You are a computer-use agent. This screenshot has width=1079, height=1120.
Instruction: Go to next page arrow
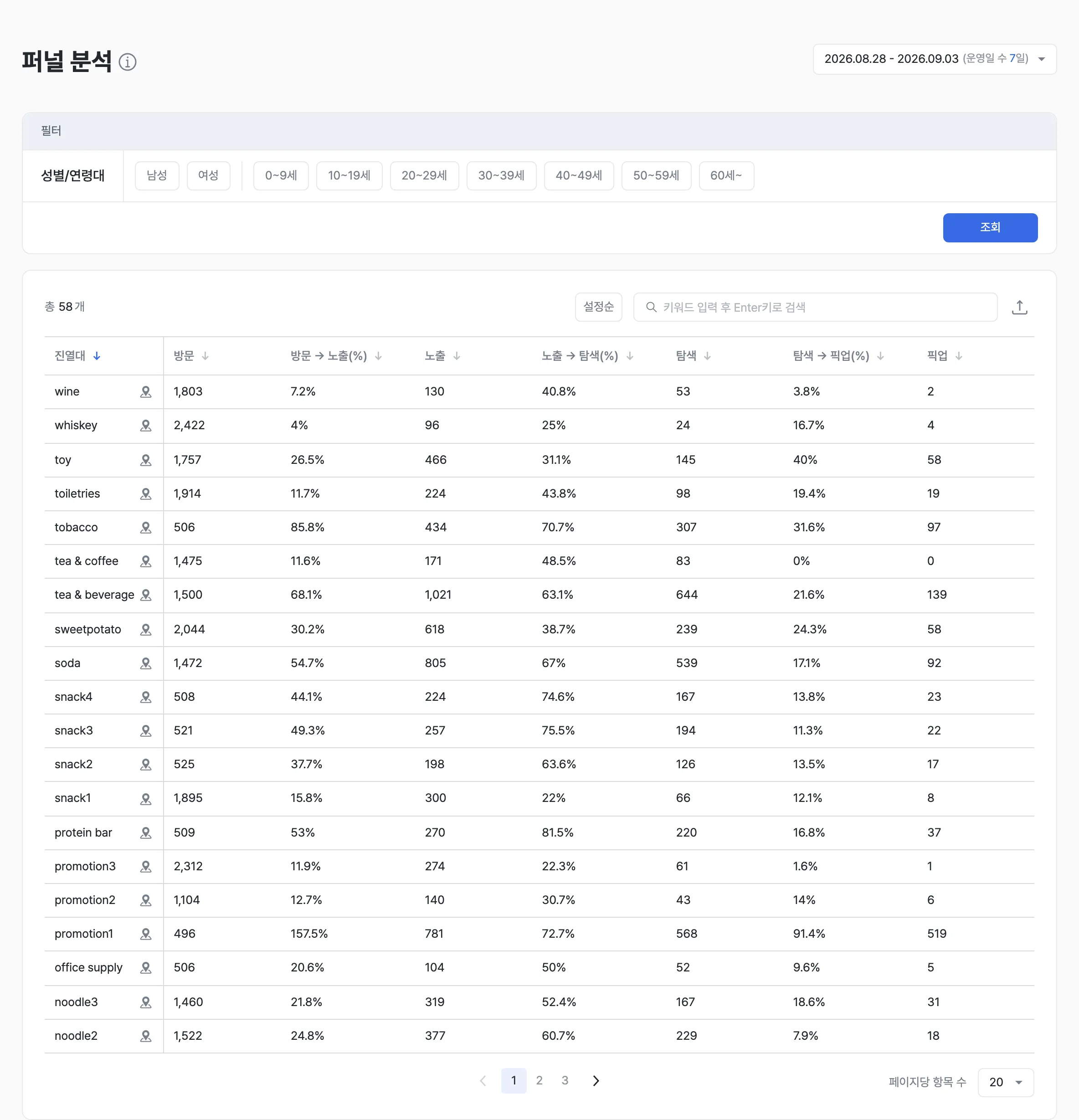[x=596, y=1080]
